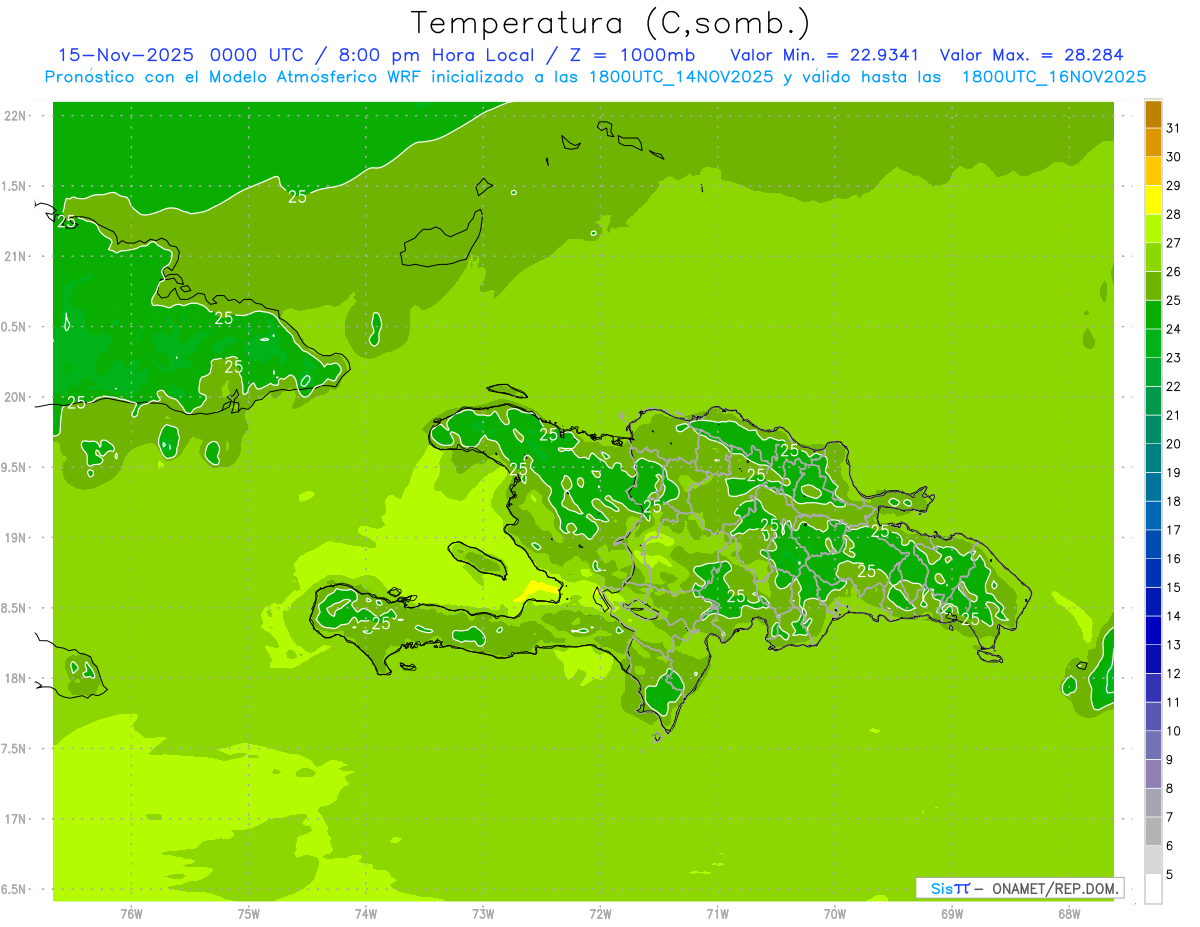
Task: Click the '74W' longitude label
Action: click(x=366, y=914)
